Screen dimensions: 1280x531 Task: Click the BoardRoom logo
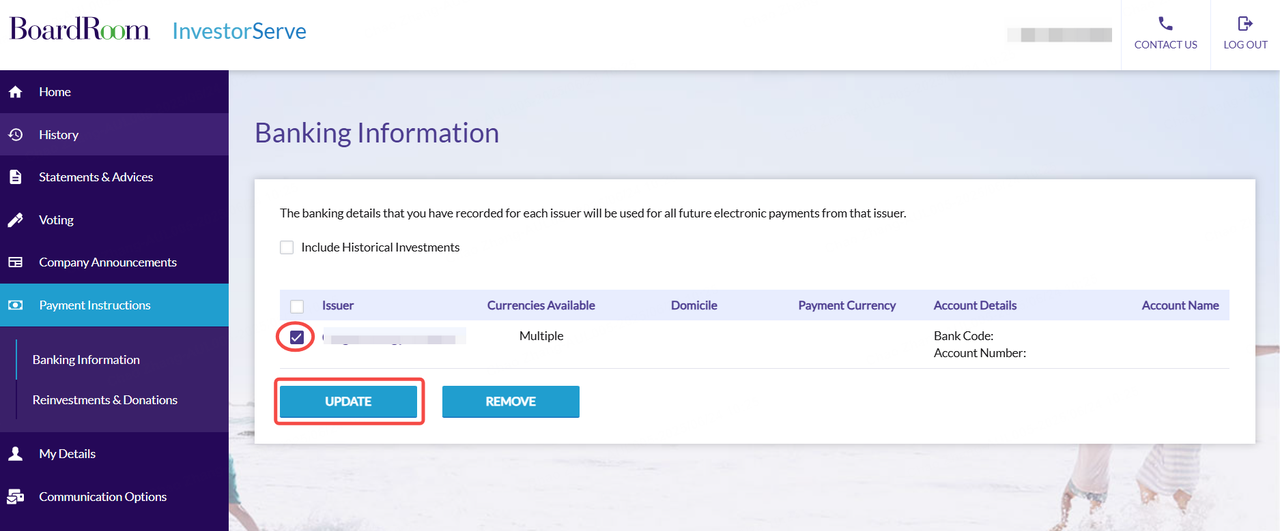click(x=80, y=28)
